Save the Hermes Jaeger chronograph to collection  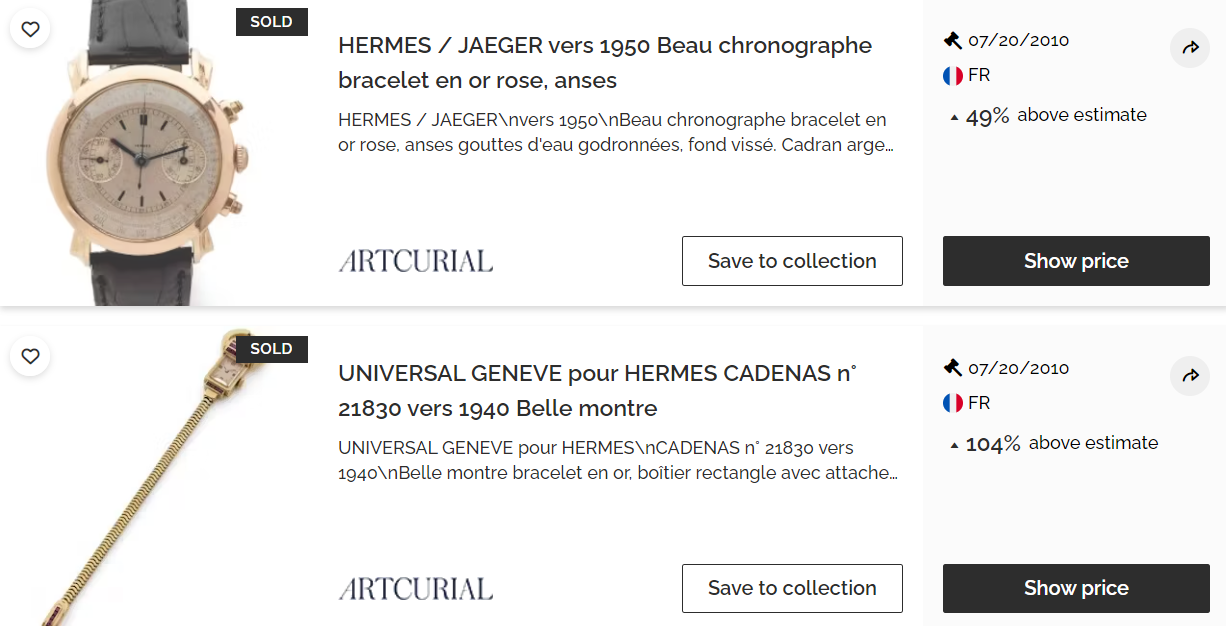[x=792, y=261]
